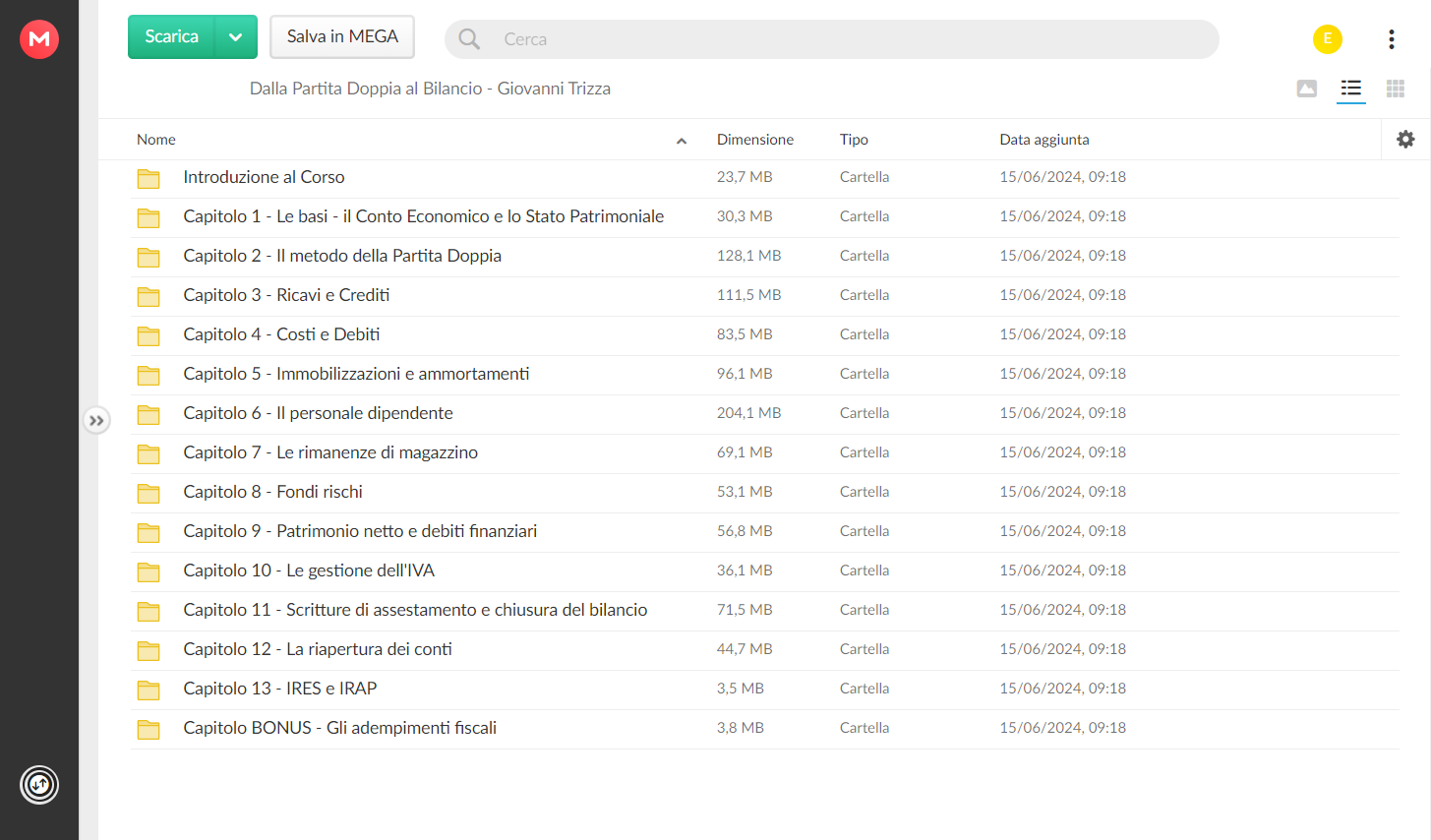The image size is (1431, 840).
Task: Click the 23,7 MB size cell
Action: (x=745, y=177)
